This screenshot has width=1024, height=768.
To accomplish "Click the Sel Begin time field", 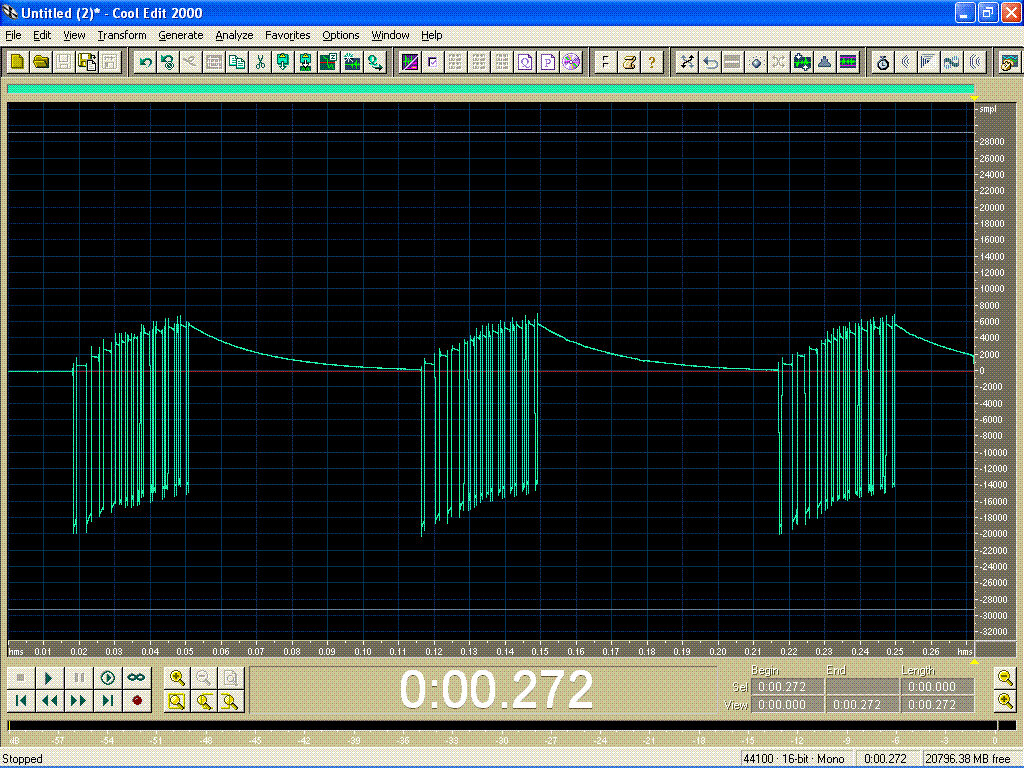I will 787,686.
